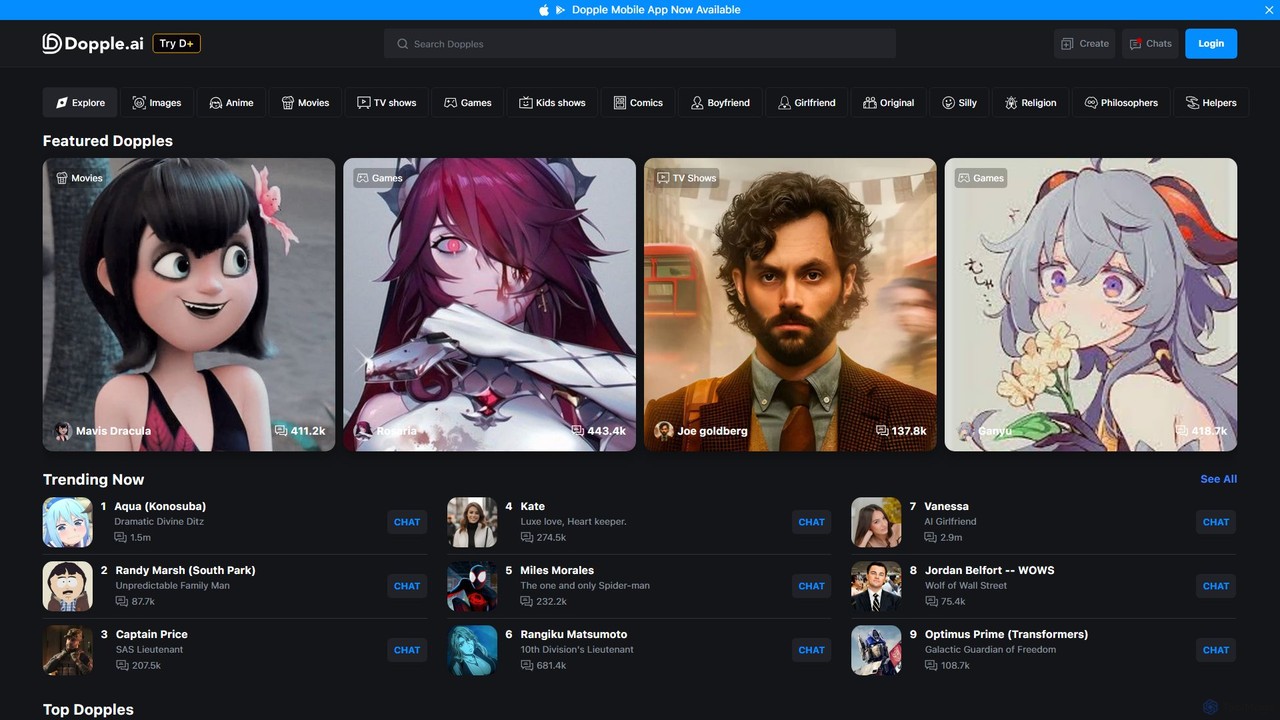This screenshot has width=1280, height=720.
Task: Click Captain Price avatar thumbnail
Action: pos(68,650)
